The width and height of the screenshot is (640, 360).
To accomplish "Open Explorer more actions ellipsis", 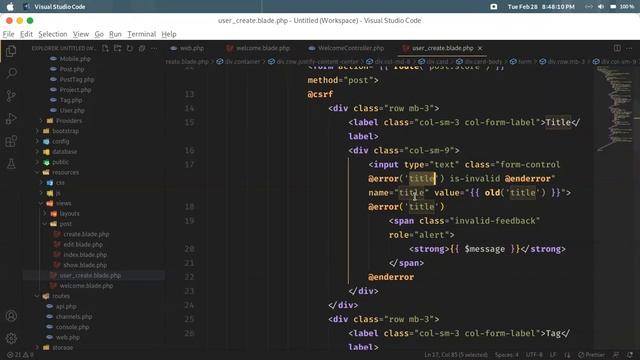I will click(154, 48).
